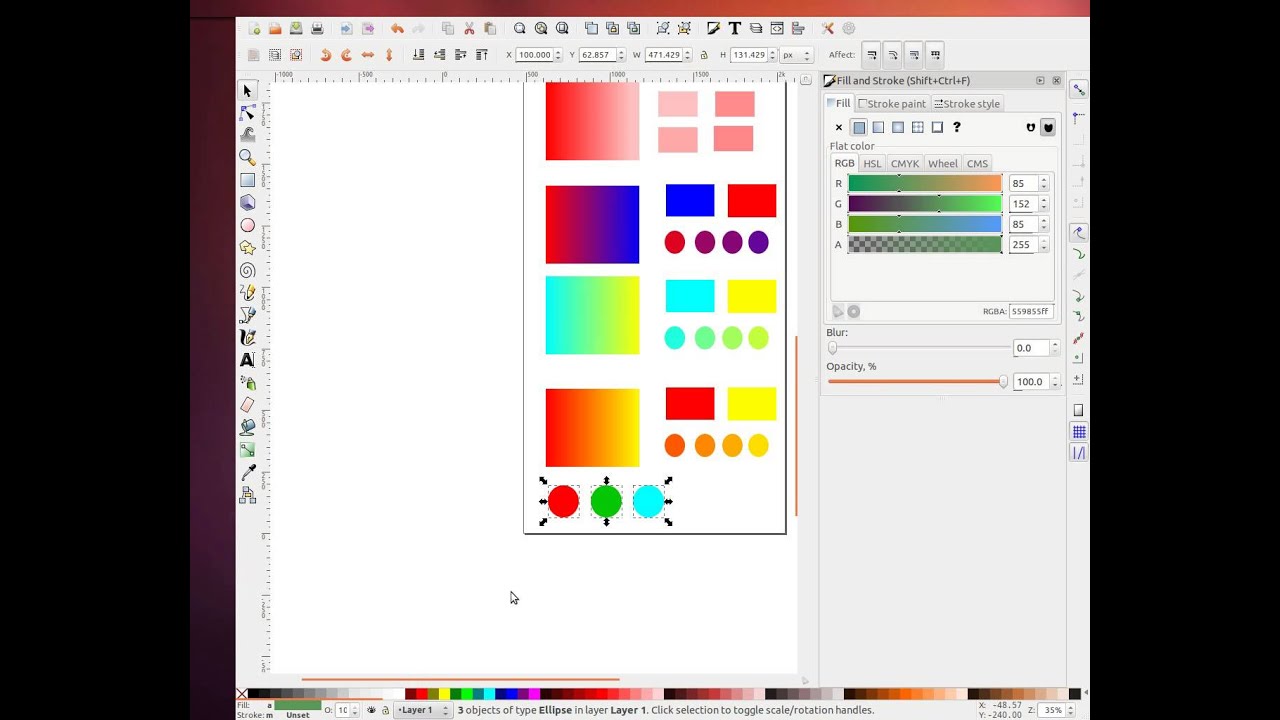Image resolution: width=1280 pixels, height=720 pixels.
Task: Switch to the CMS color tab
Action: [x=977, y=164]
